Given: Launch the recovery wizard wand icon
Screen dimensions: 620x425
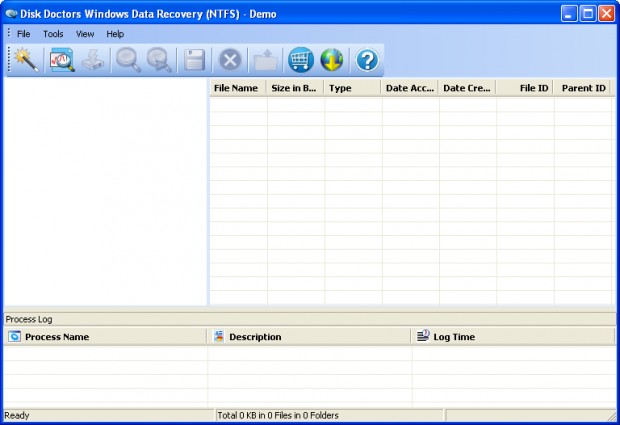Looking at the screenshot, I should [x=26, y=60].
